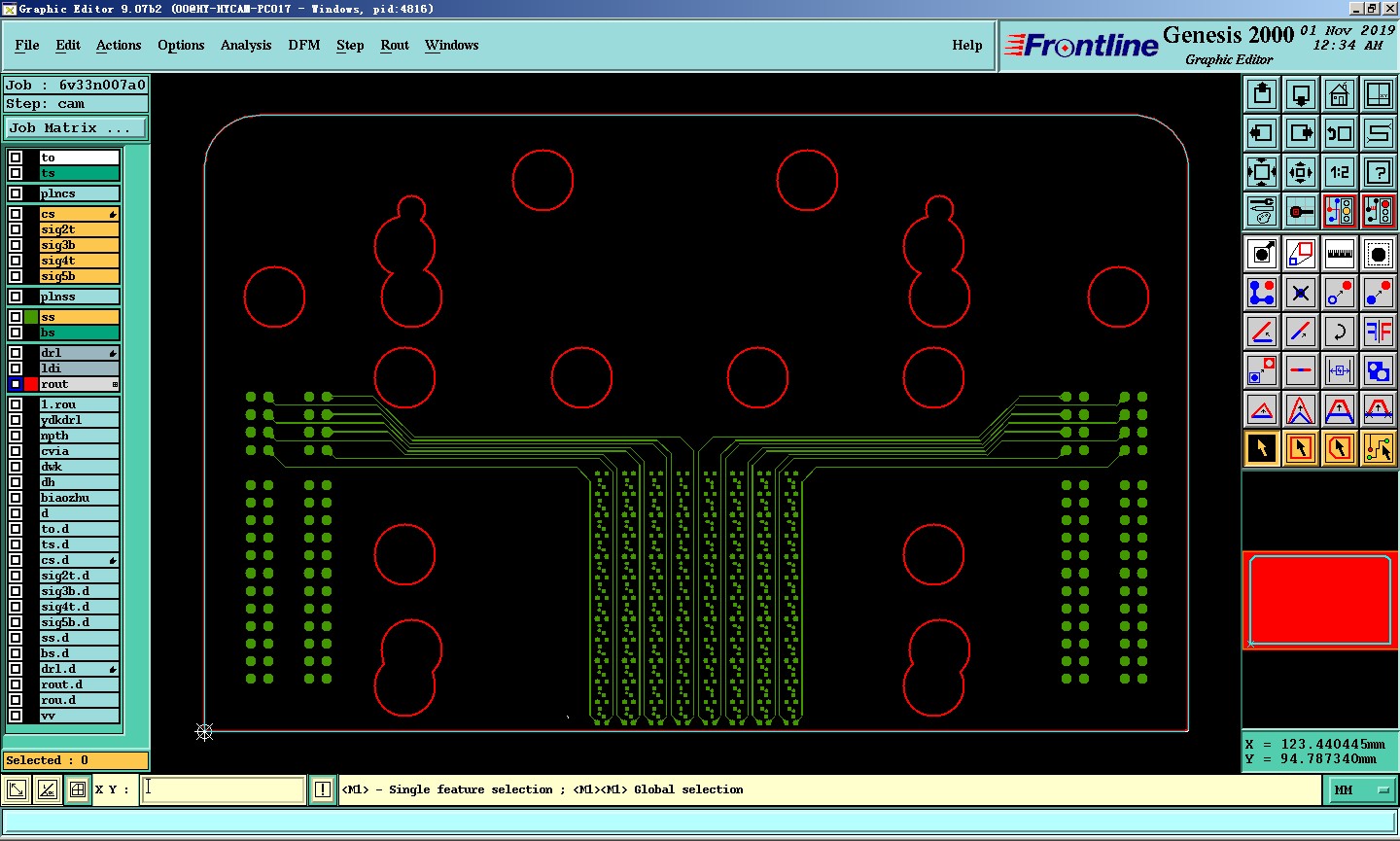
Task: Toggle the checkbox for layer sig2t
Action: pos(16,229)
